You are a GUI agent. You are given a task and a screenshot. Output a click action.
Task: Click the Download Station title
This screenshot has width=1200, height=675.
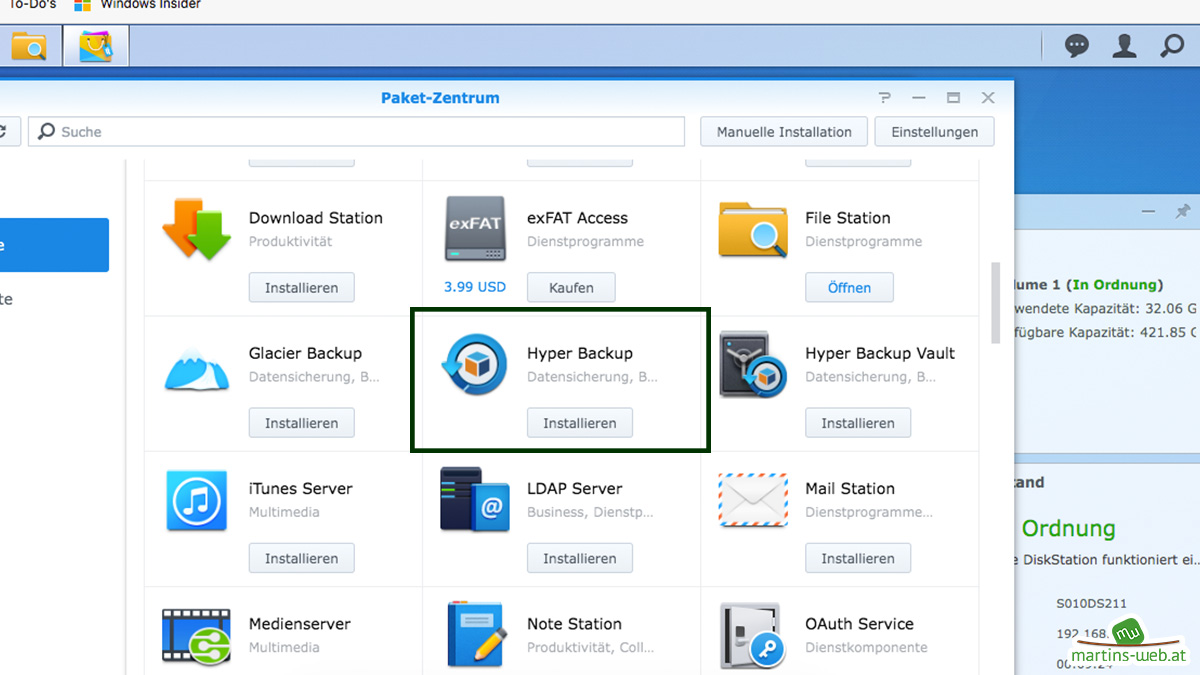(x=316, y=218)
